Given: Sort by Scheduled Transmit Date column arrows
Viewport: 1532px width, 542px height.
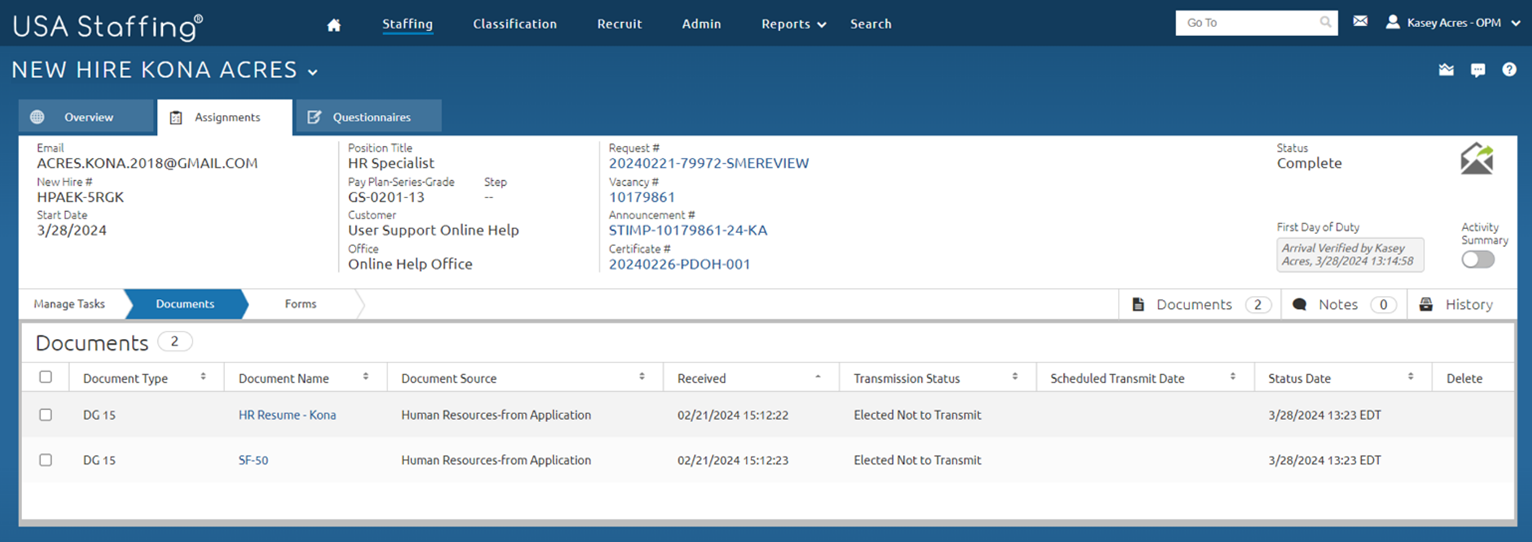Looking at the screenshot, I should coord(1232,377).
